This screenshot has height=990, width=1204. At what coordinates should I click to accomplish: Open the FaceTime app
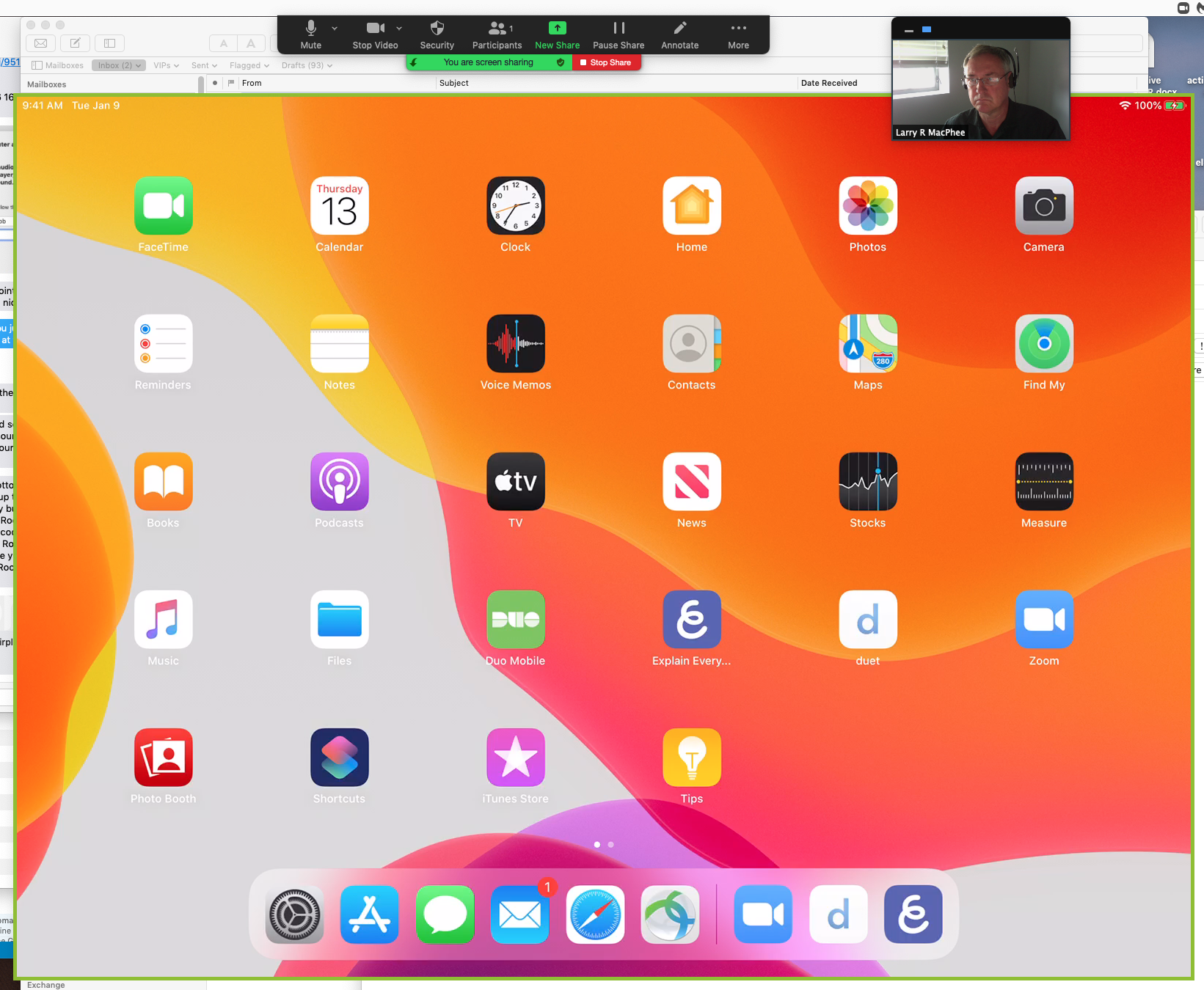164,205
